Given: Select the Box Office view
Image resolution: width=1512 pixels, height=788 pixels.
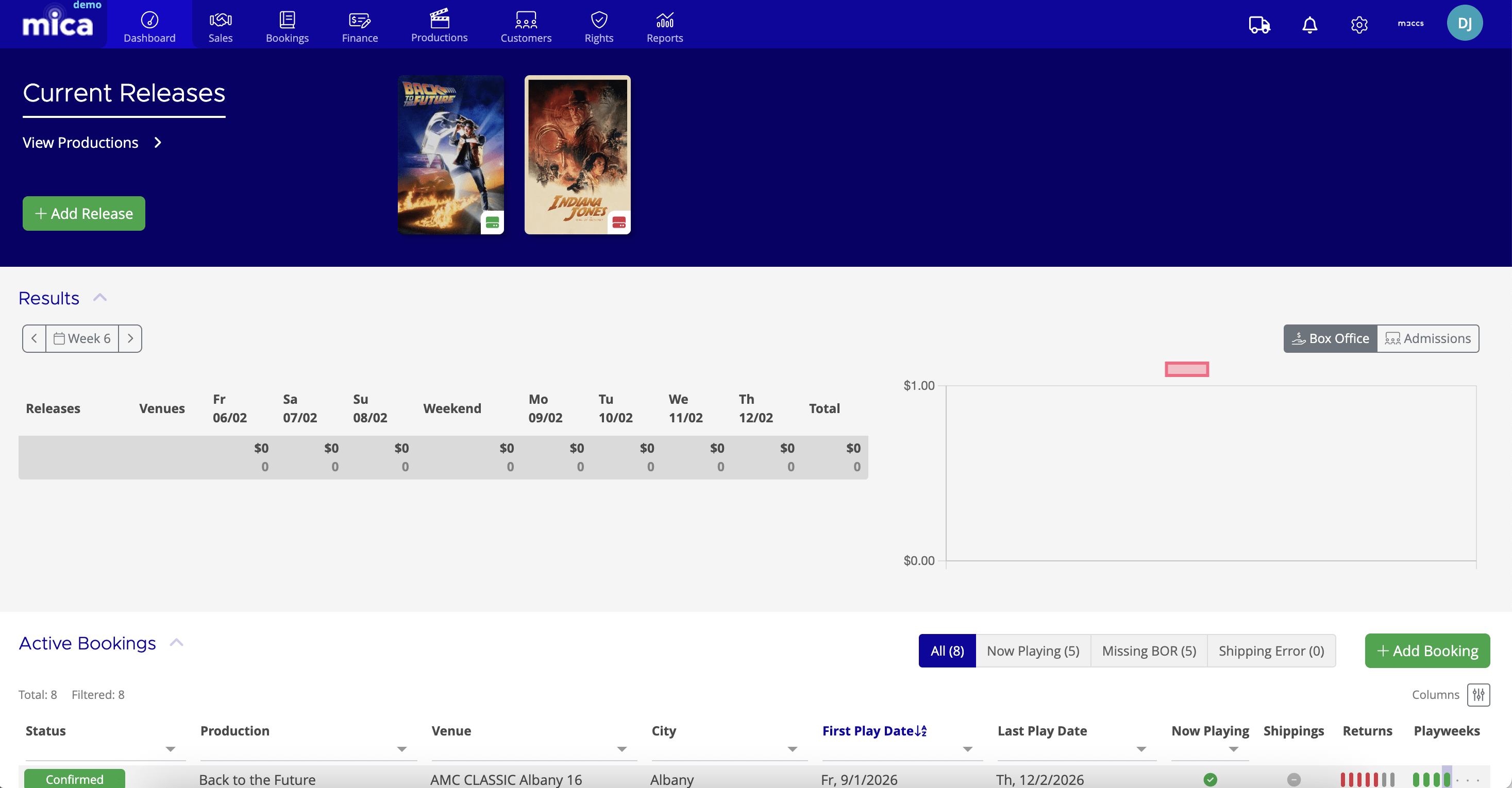Looking at the screenshot, I should [x=1330, y=338].
